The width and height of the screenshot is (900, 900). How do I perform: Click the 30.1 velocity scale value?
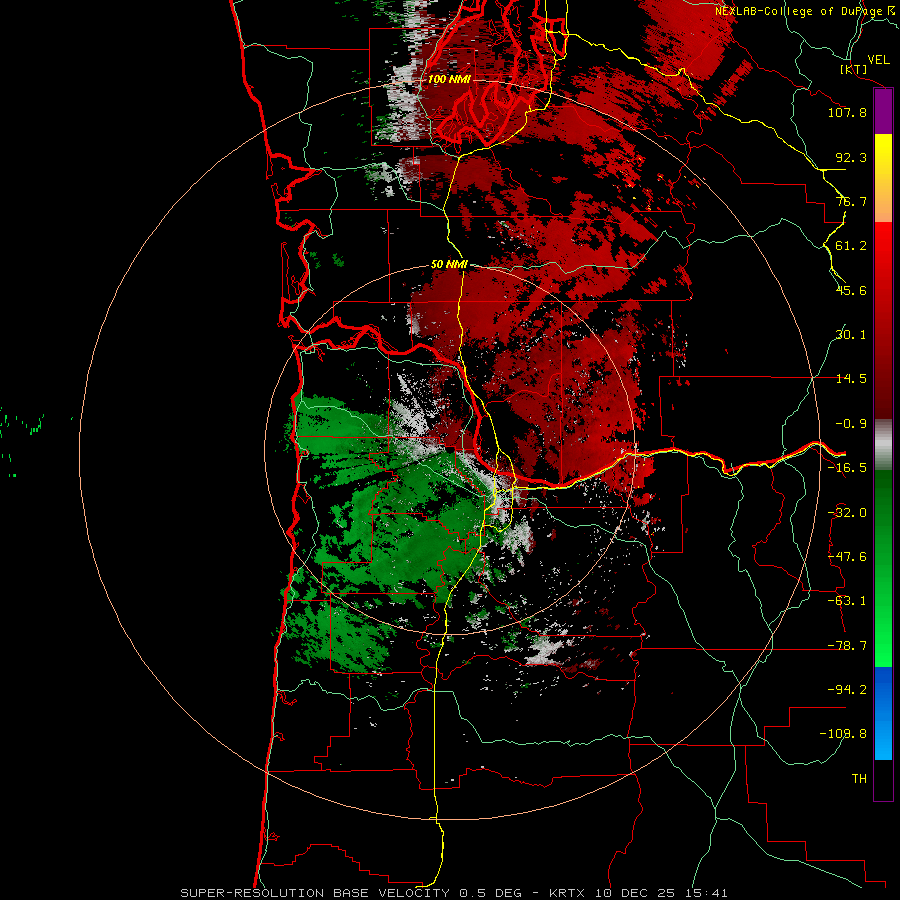click(851, 335)
